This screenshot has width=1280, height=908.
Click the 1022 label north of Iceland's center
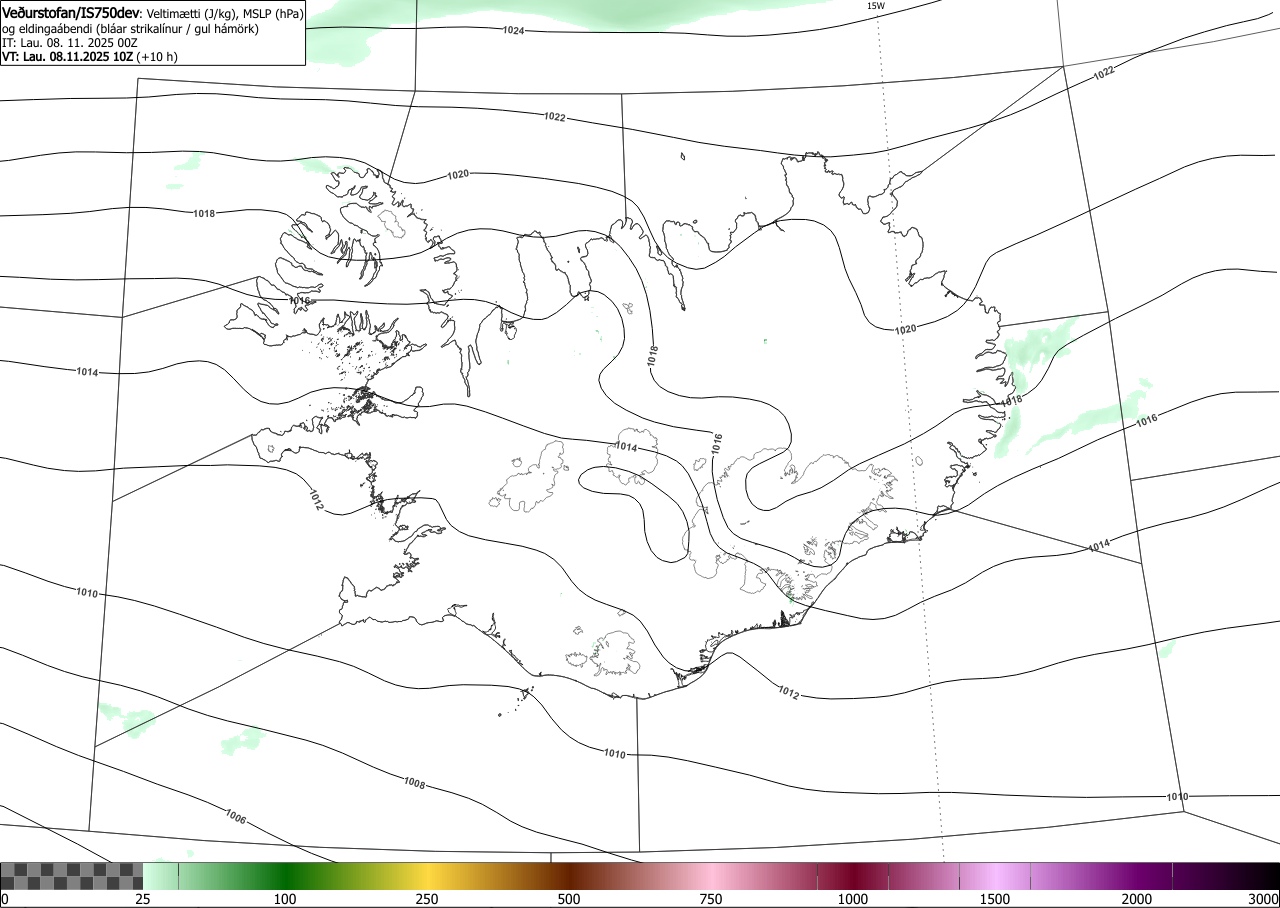[x=555, y=117]
